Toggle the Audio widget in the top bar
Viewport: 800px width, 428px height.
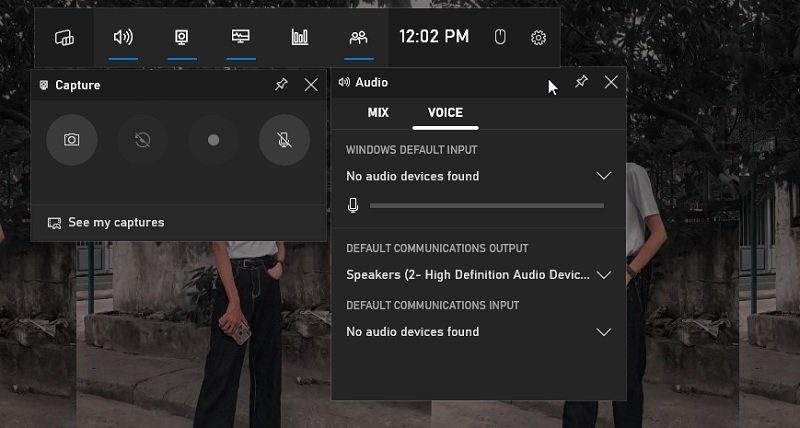(123, 38)
